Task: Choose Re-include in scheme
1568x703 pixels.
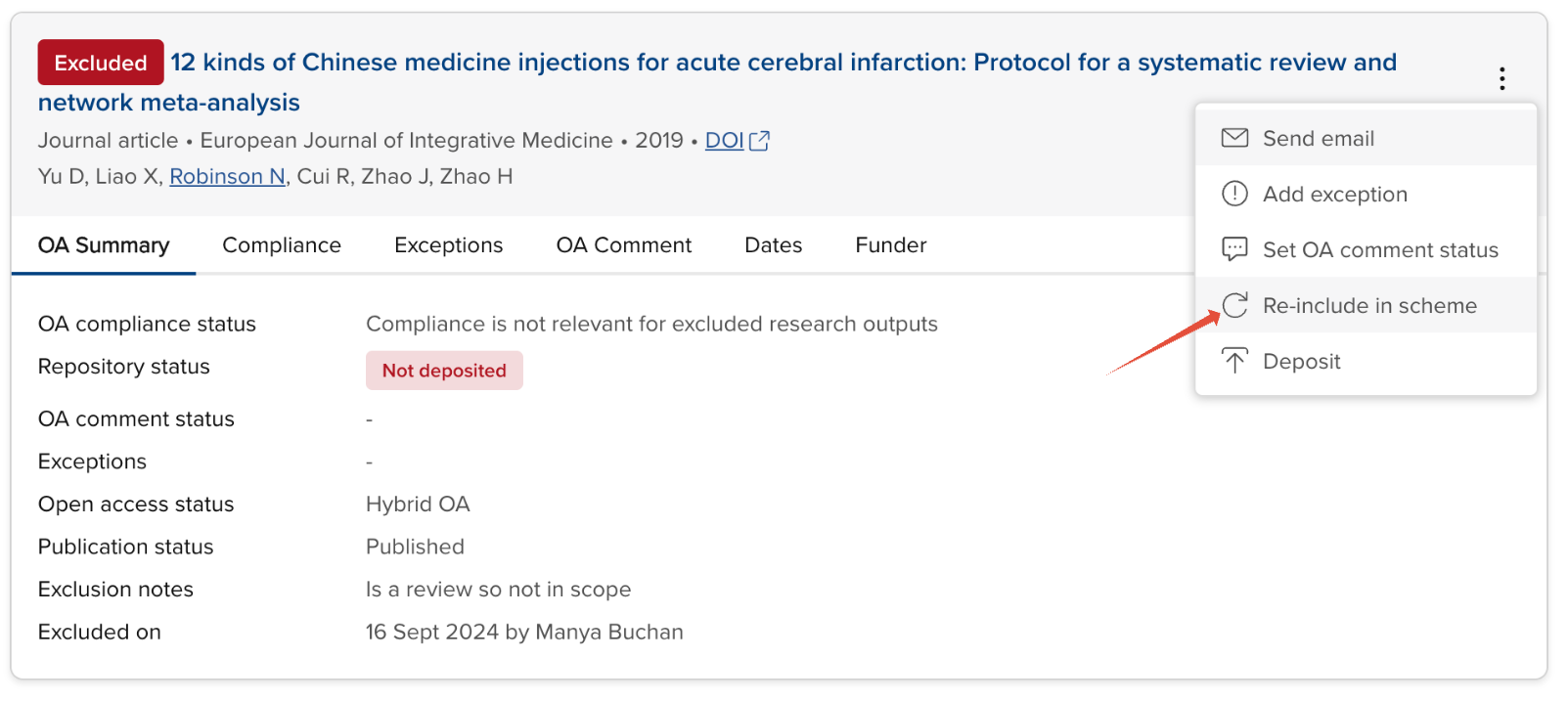Action: coord(1368,306)
